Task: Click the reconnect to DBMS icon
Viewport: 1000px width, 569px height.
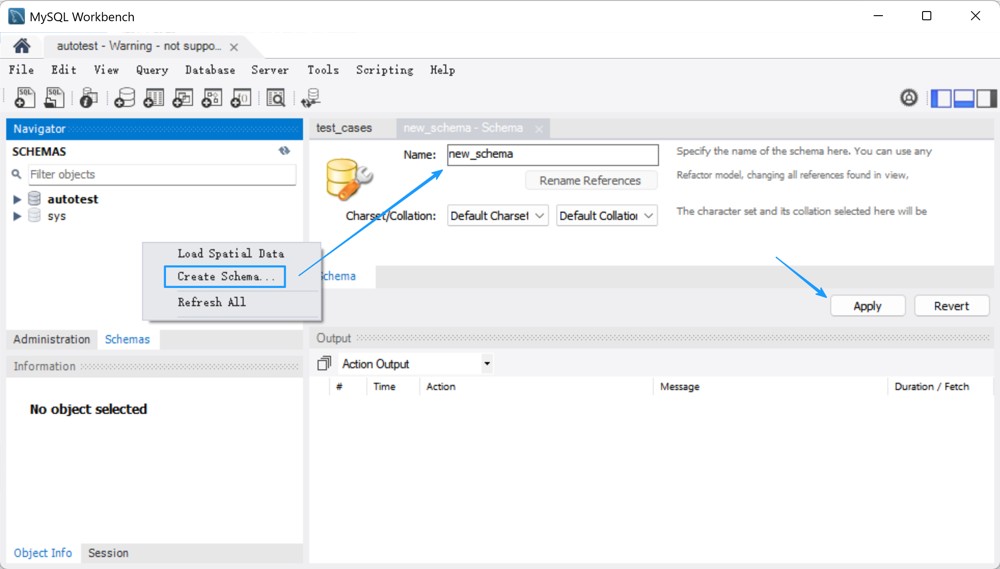Action: (311, 98)
